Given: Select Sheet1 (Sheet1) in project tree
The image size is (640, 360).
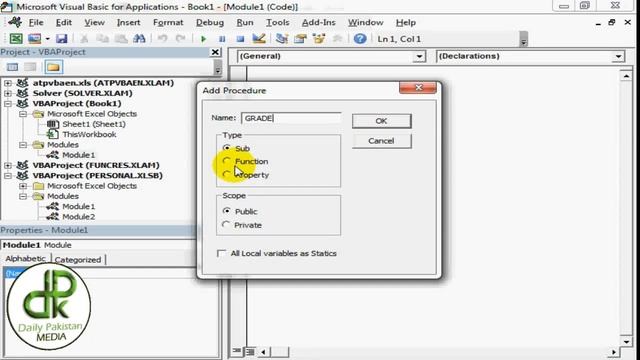Looking at the screenshot, I should [x=94, y=124].
